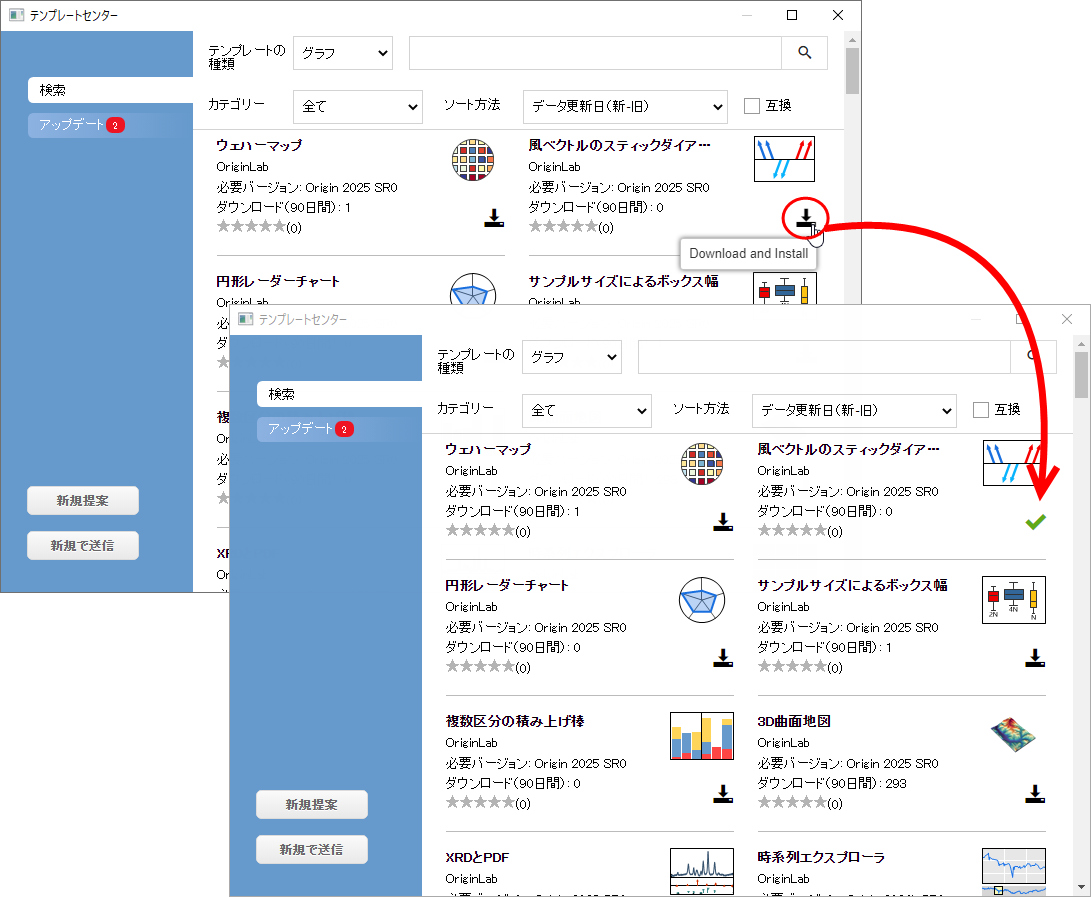The image size is (1091, 897).
Task: Open 円形レーダーチャート title in front window
Action: point(507,586)
